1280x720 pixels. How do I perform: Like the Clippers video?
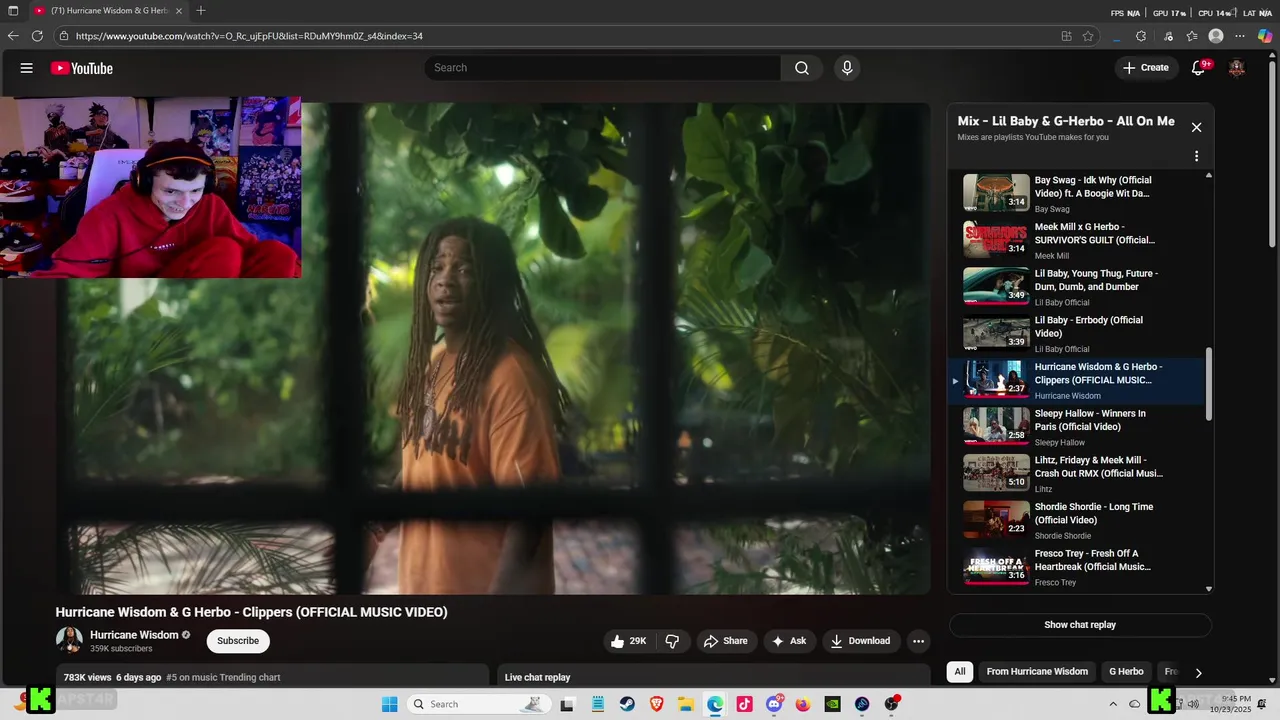(629, 641)
